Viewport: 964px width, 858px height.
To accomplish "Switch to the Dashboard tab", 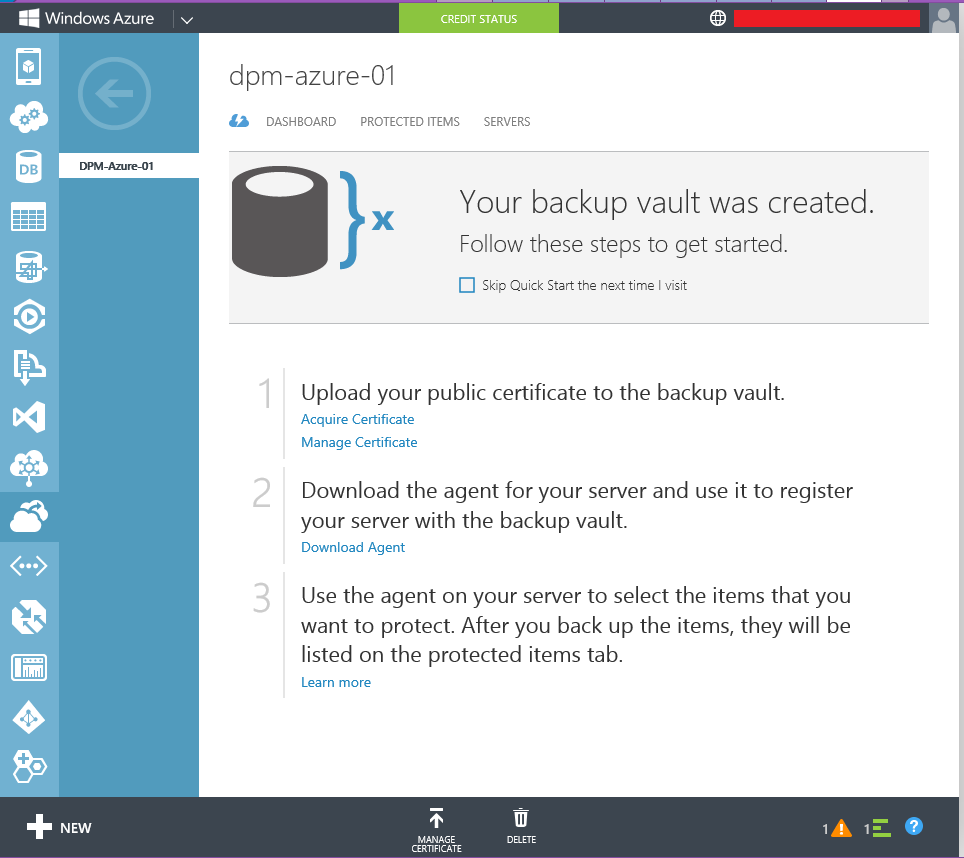I will tap(301, 122).
